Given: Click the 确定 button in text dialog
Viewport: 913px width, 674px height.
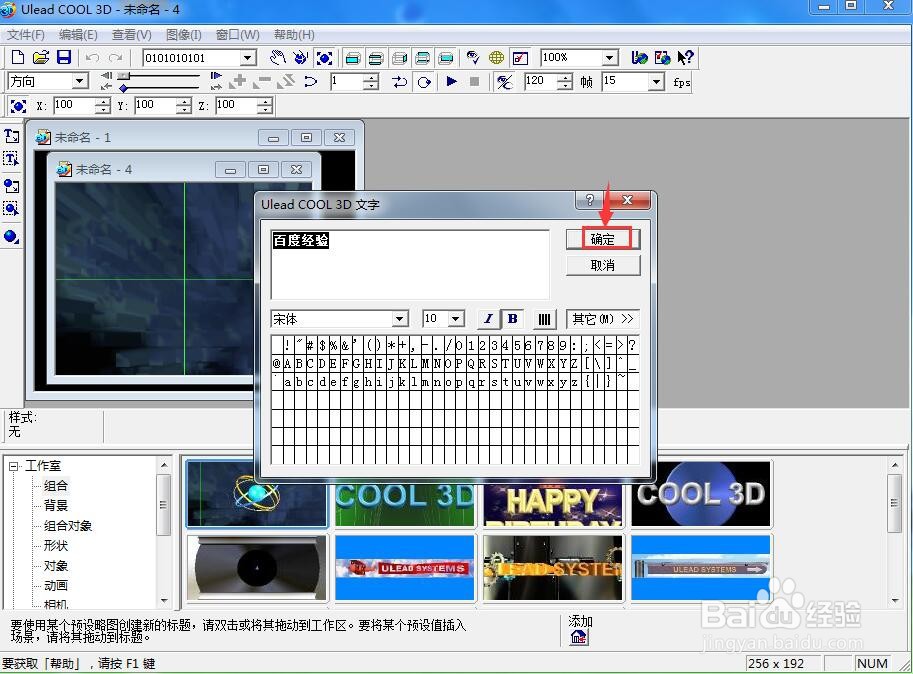Looking at the screenshot, I should 603,239.
